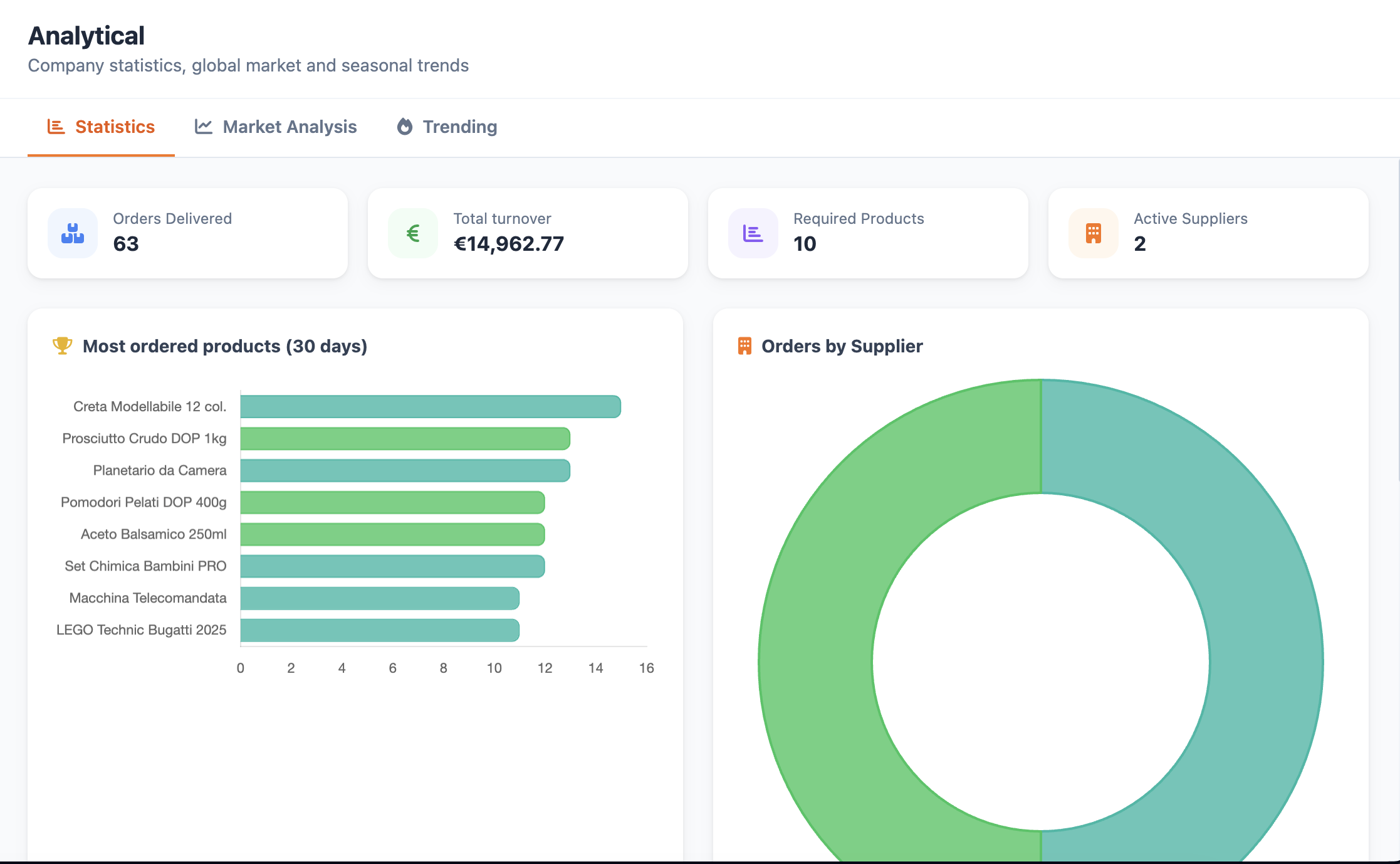The width and height of the screenshot is (1400, 864).
Task: Click the chart icon on Required Products card
Action: click(x=753, y=233)
